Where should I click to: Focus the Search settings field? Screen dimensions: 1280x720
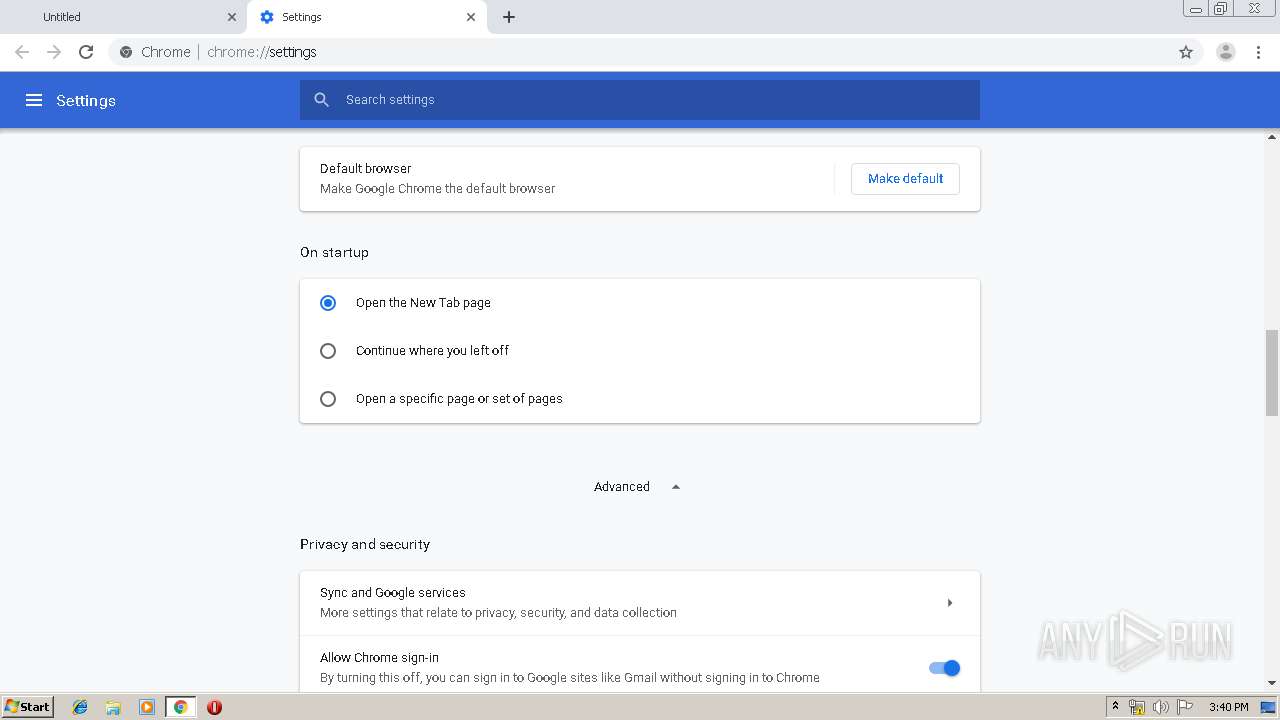tap(640, 100)
